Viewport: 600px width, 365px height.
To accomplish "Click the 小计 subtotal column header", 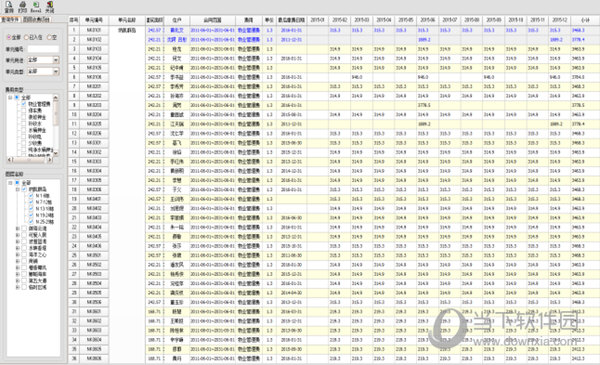I will [x=585, y=20].
